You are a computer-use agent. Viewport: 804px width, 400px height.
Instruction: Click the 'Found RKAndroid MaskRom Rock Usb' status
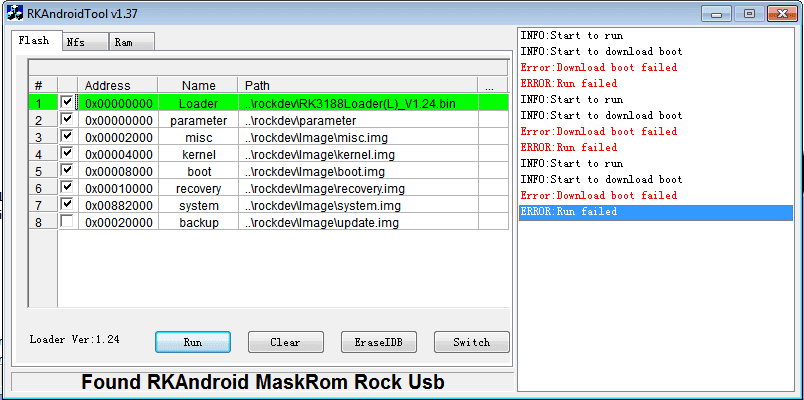pos(263,382)
